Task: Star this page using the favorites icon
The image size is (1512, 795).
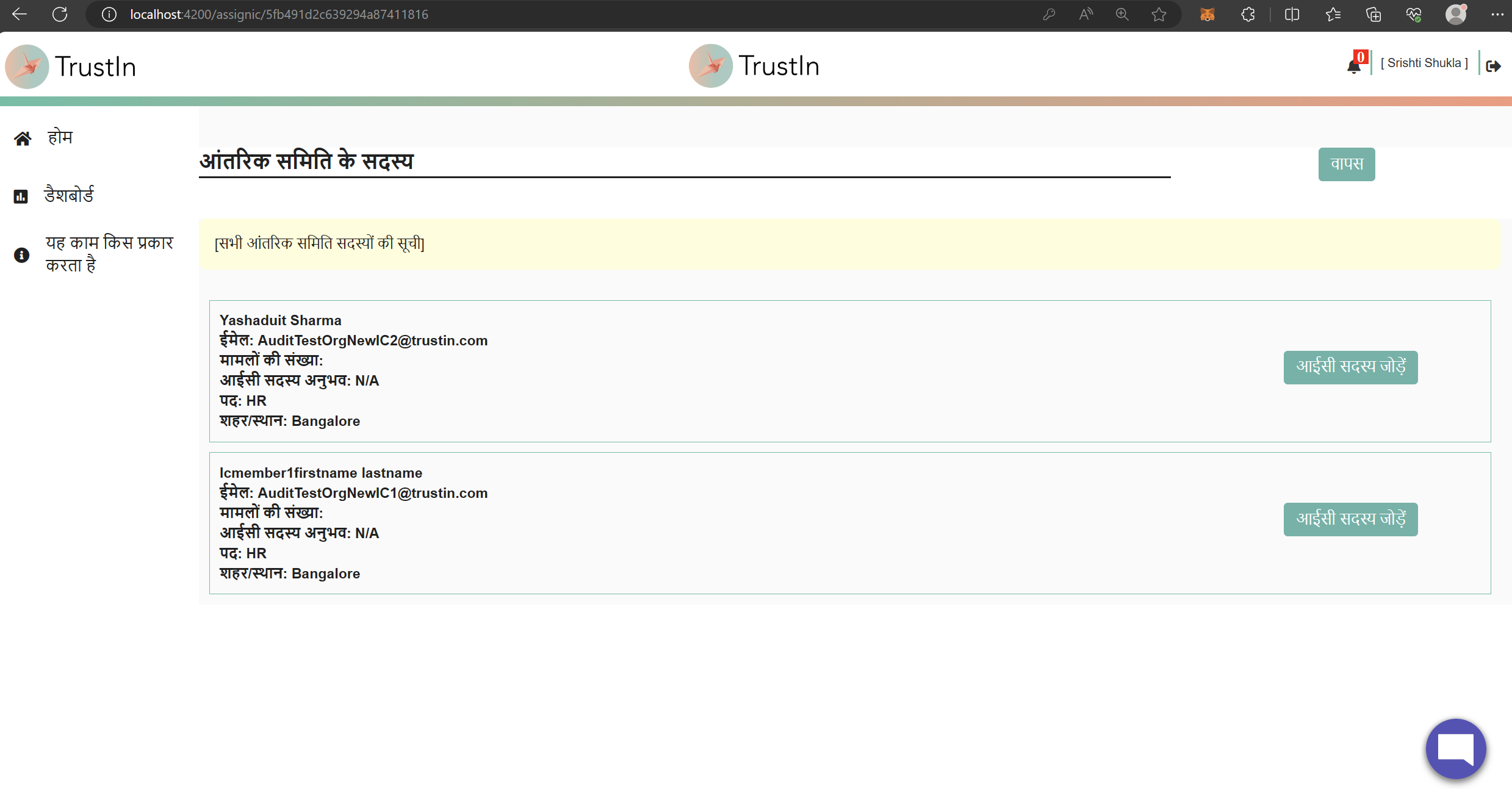Action: (1159, 14)
